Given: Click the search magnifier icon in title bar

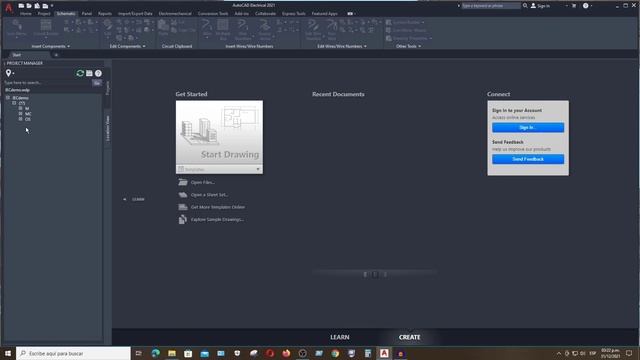Looking at the screenshot, I should 525,6.
